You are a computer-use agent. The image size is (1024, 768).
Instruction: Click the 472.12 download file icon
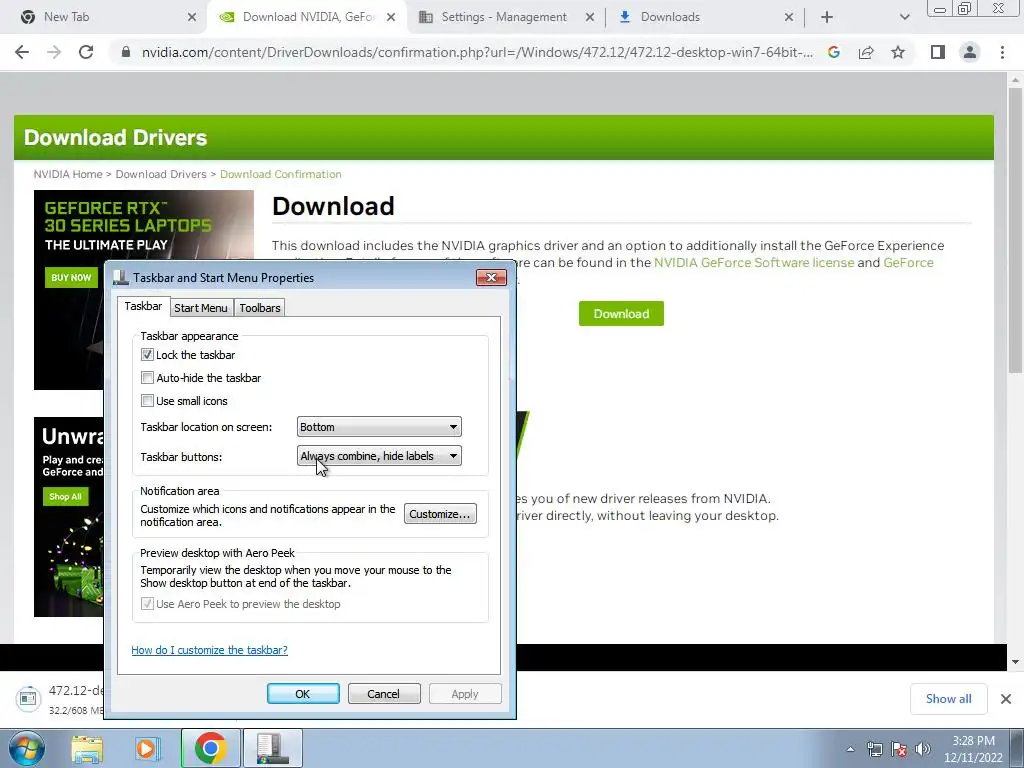tap(28, 699)
